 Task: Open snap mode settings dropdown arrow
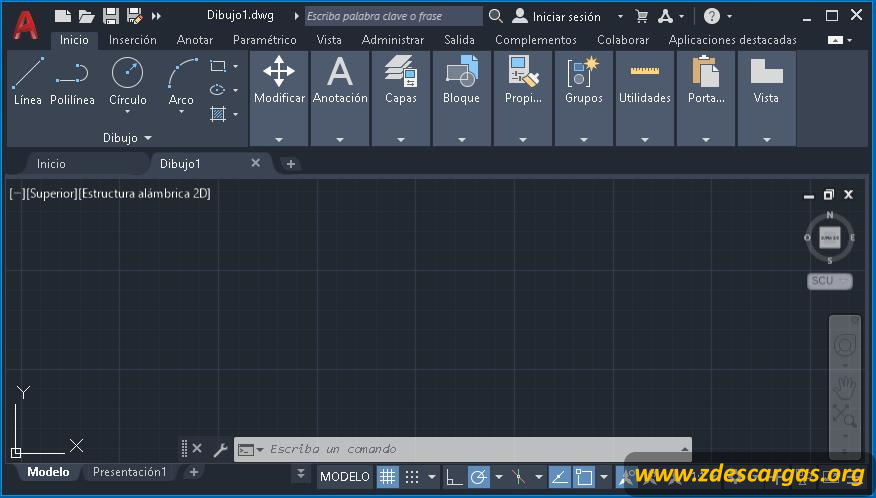pyautogui.click(x=431, y=477)
